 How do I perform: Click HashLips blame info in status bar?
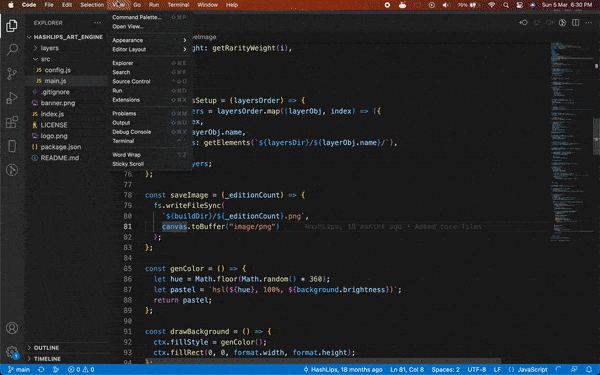(x=343, y=370)
